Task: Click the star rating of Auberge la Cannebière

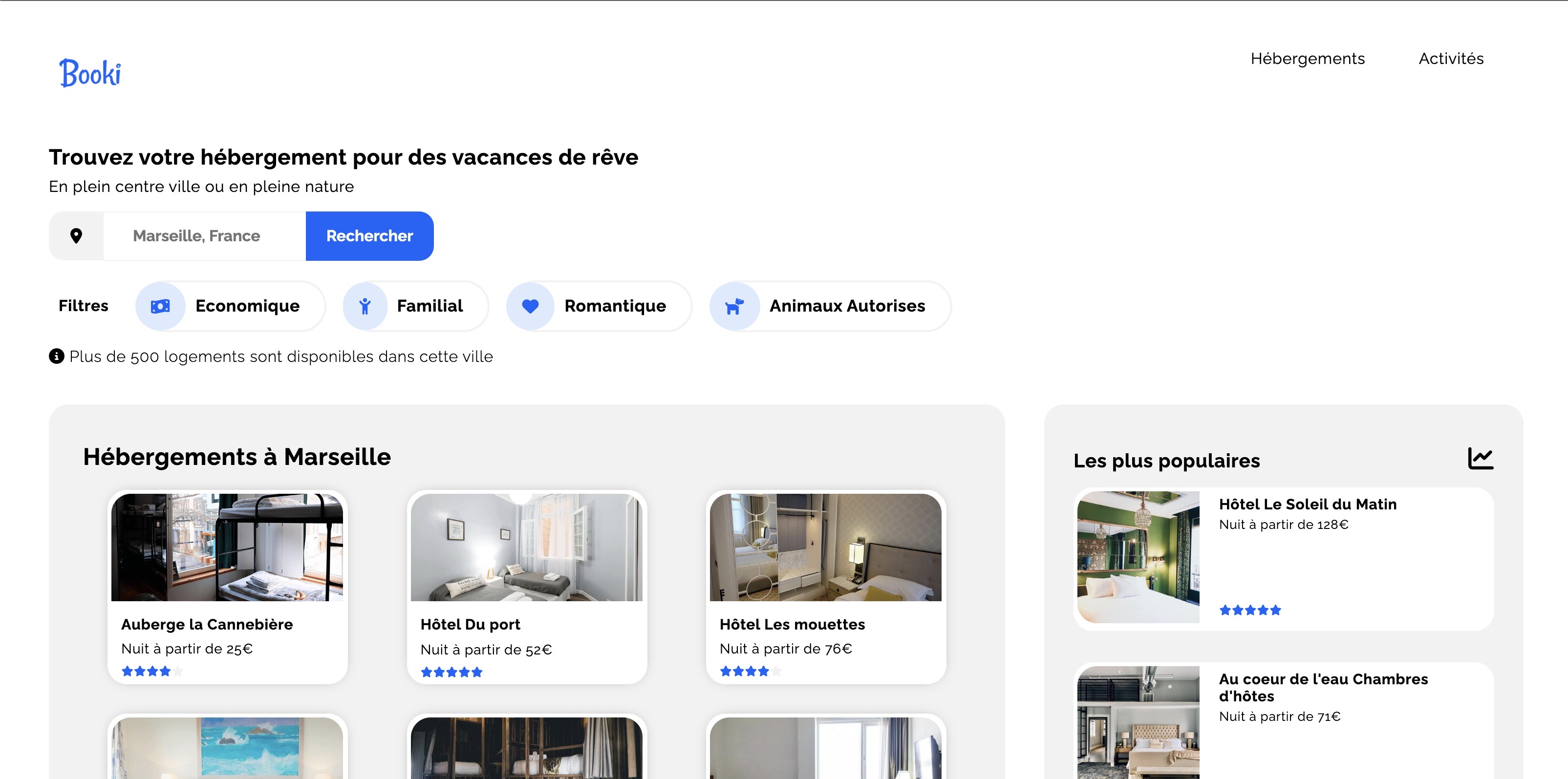Action: [152, 671]
